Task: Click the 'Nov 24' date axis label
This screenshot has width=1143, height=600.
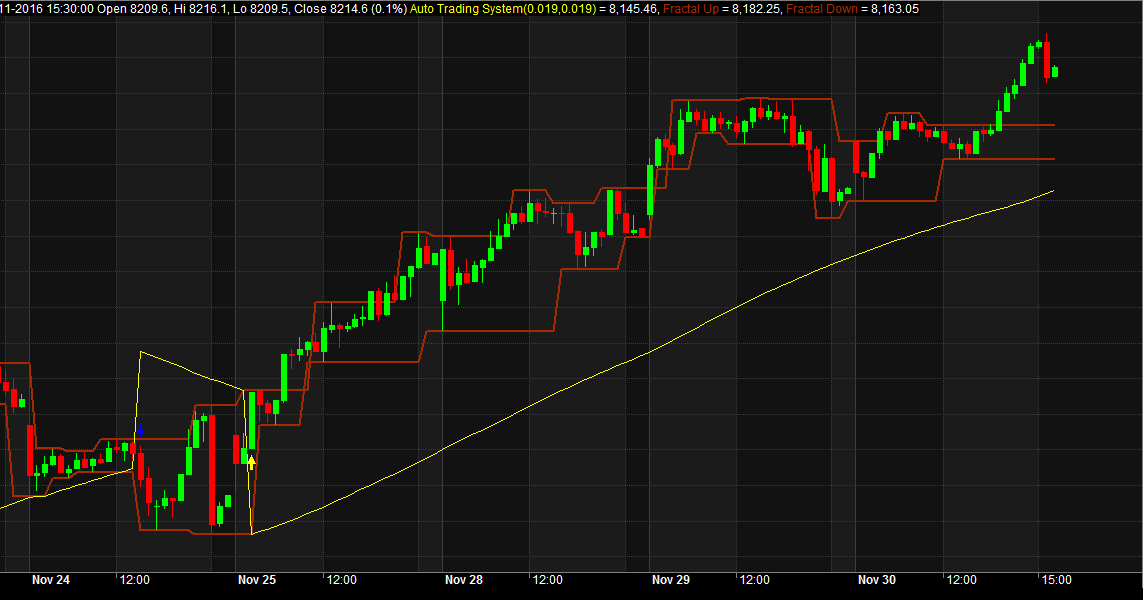Action: tap(51, 580)
